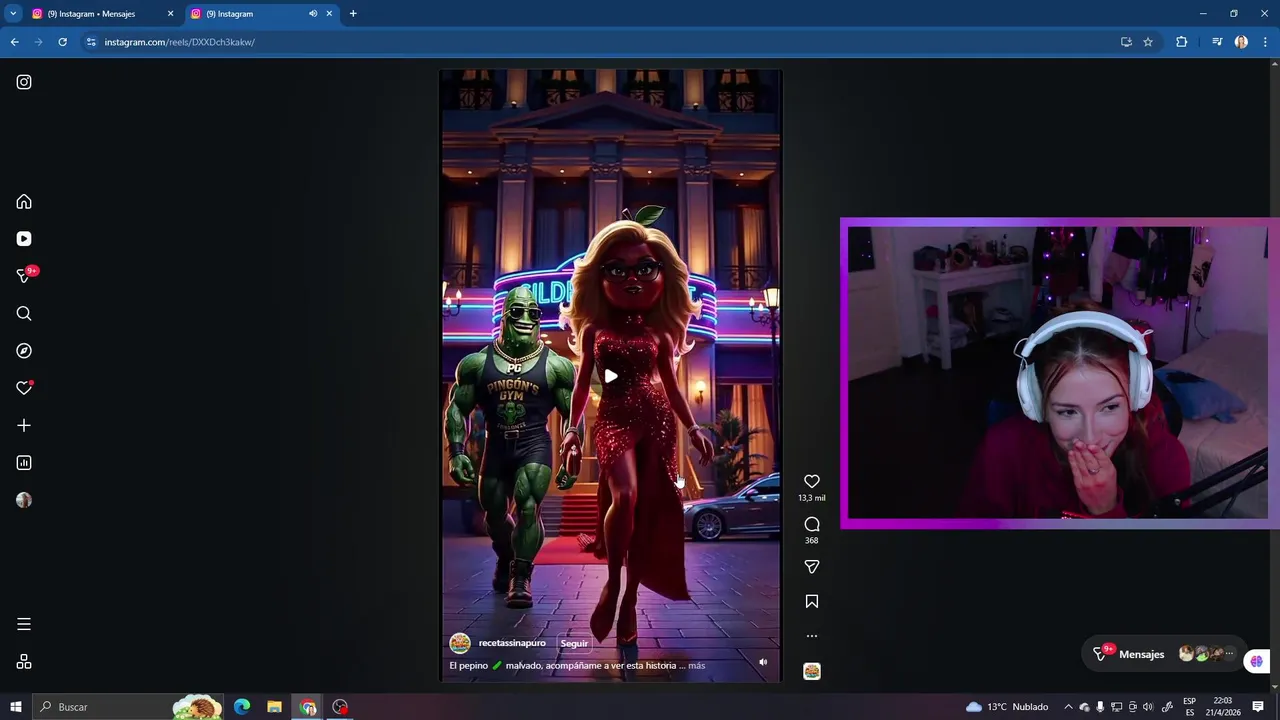Viewport: 1280px width, 720px height.
Task: Play the reel with center play button
Action: (x=611, y=376)
